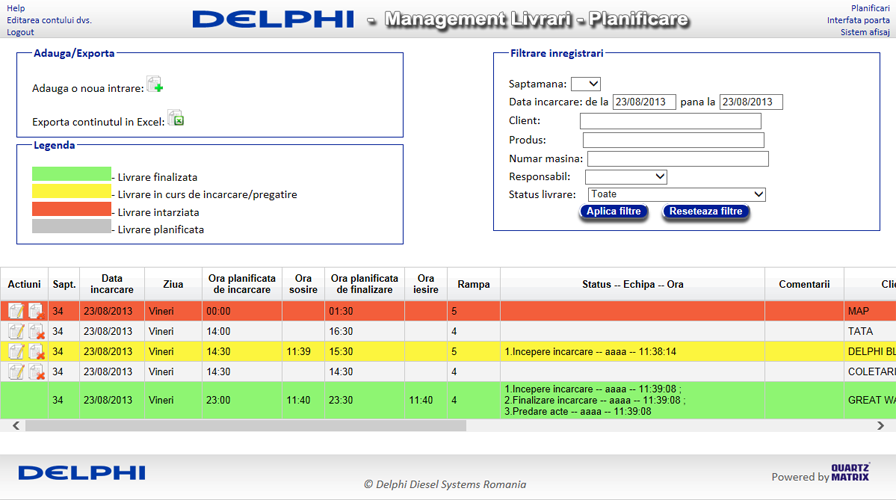
Task: Click the yellow legend color swatch
Action: (x=71, y=191)
